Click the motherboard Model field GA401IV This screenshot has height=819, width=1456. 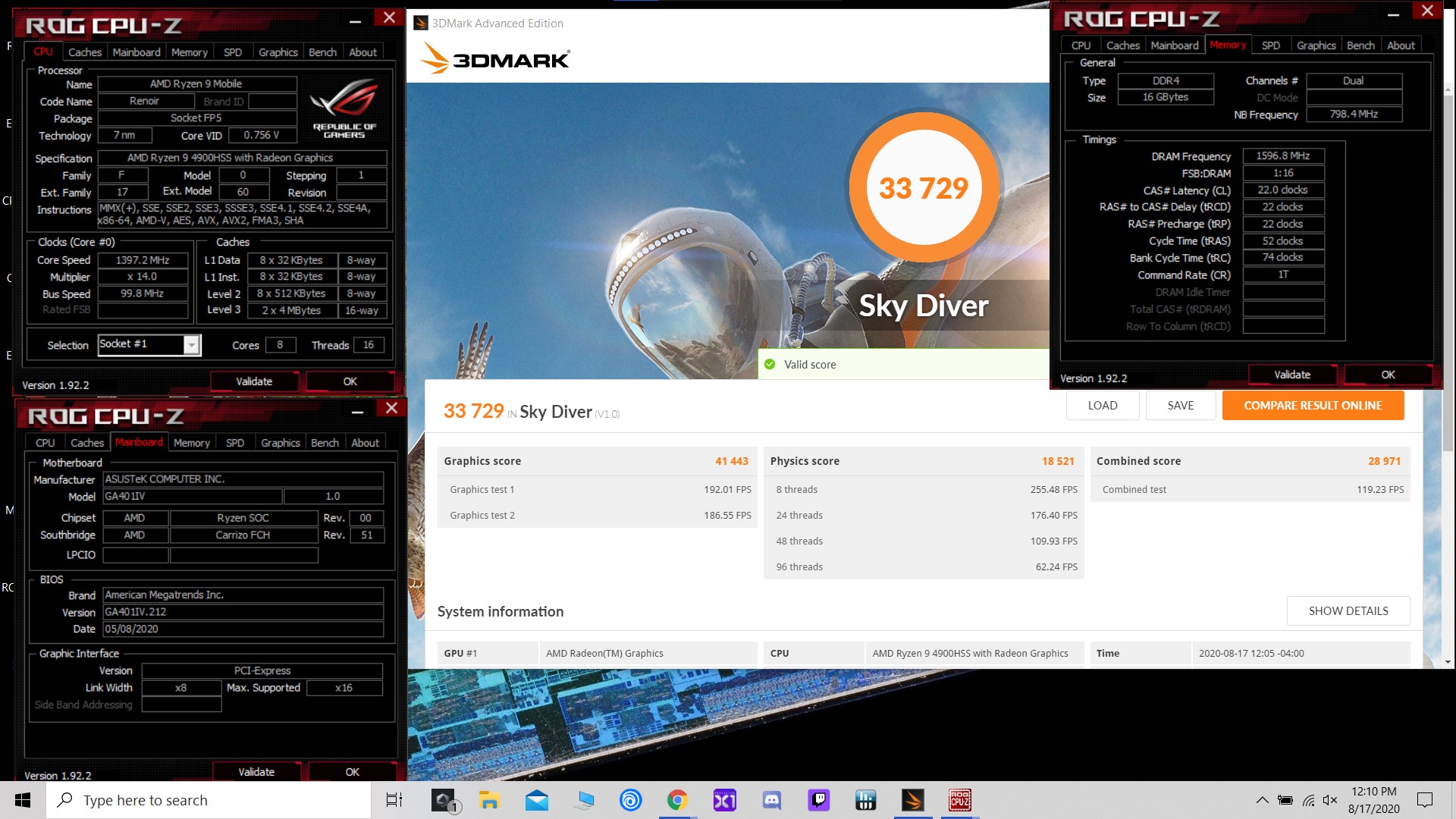[x=193, y=497]
